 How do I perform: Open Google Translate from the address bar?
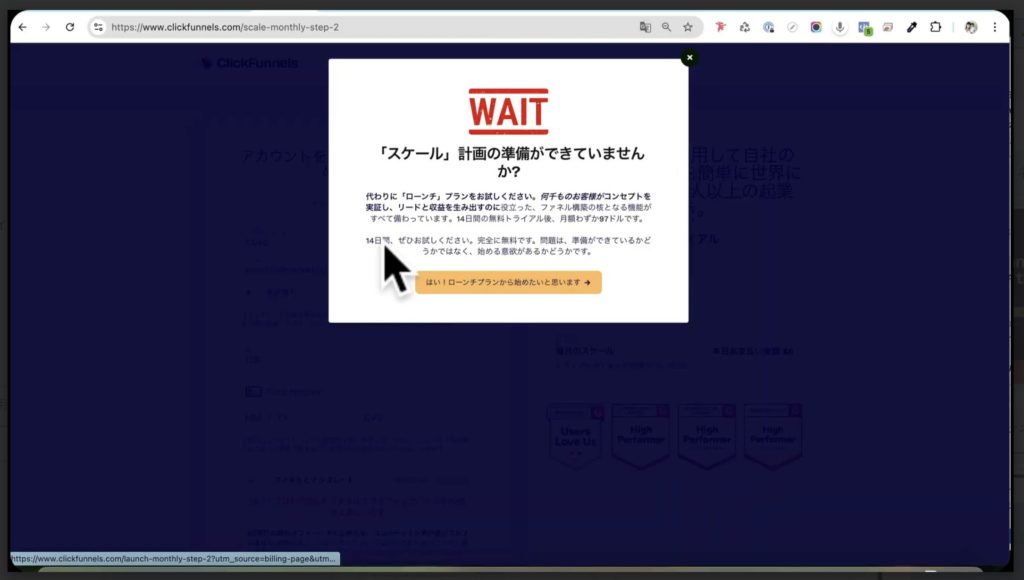click(646, 27)
